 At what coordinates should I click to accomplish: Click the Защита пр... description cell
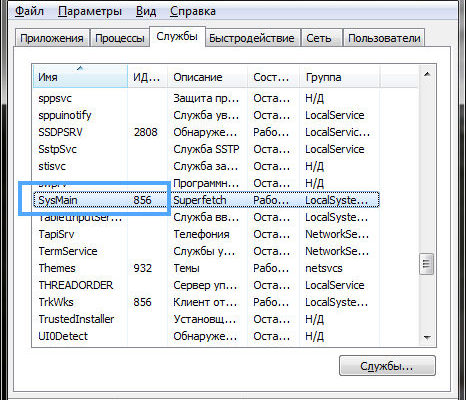(206, 98)
